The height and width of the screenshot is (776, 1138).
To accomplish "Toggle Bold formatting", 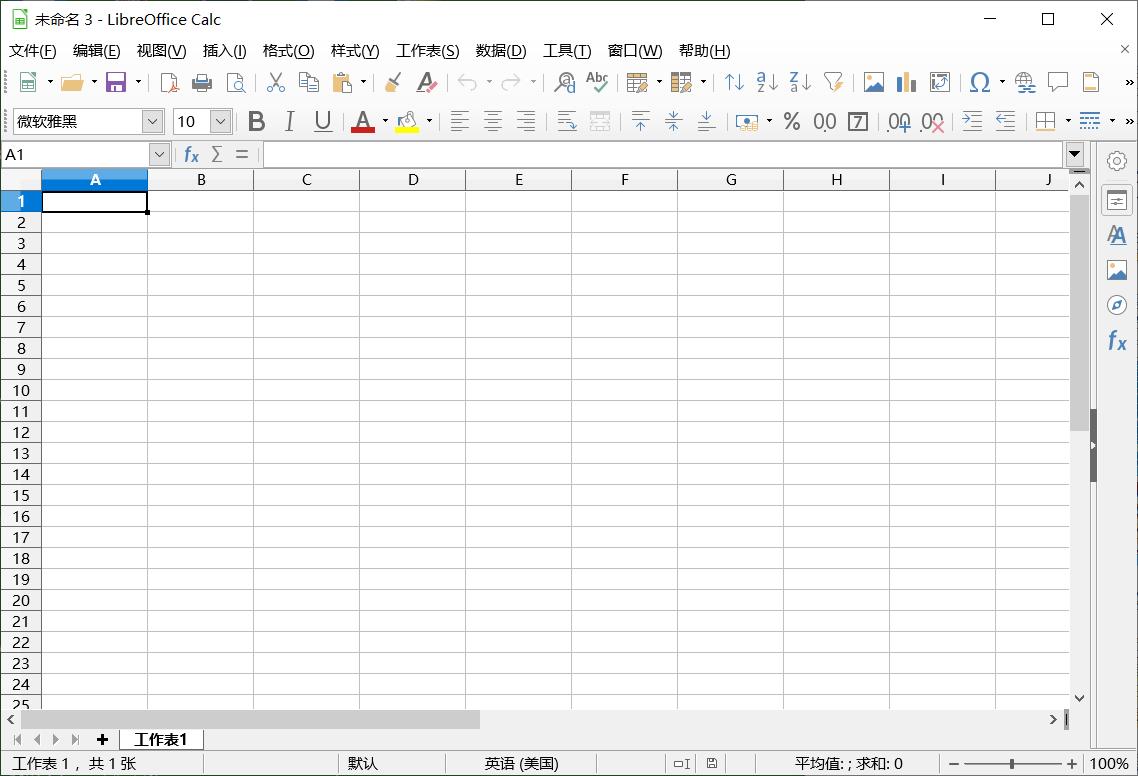I will [256, 121].
